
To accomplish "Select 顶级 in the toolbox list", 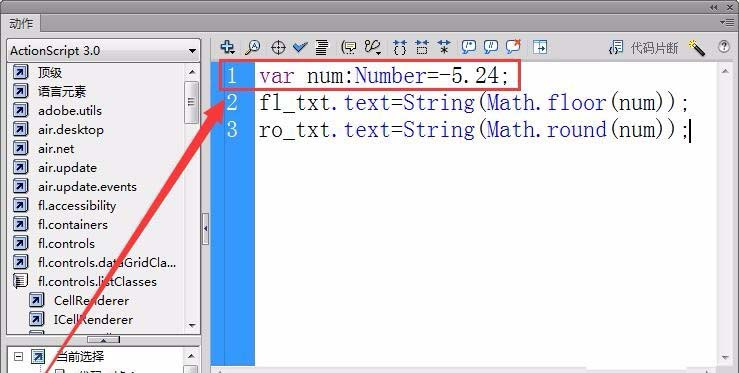I will (x=50, y=73).
